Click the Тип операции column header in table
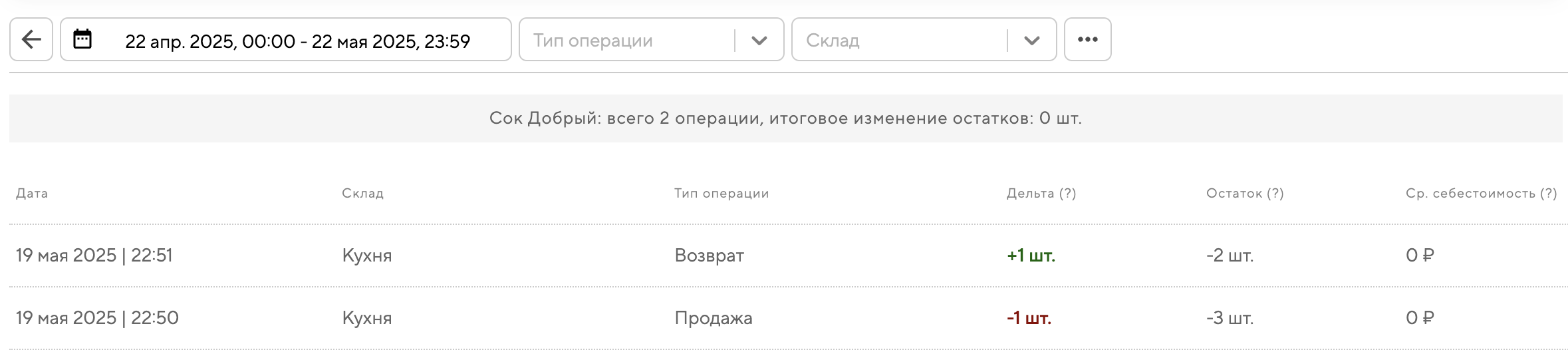The width and height of the screenshot is (1568, 362). pyautogui.click(x=721, y=194)
